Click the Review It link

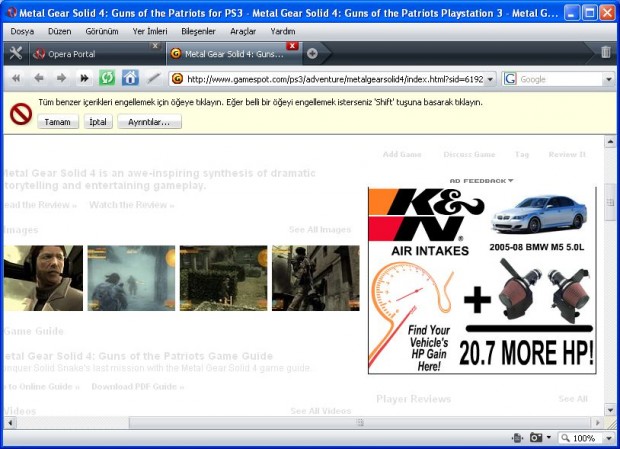(567, 155)
